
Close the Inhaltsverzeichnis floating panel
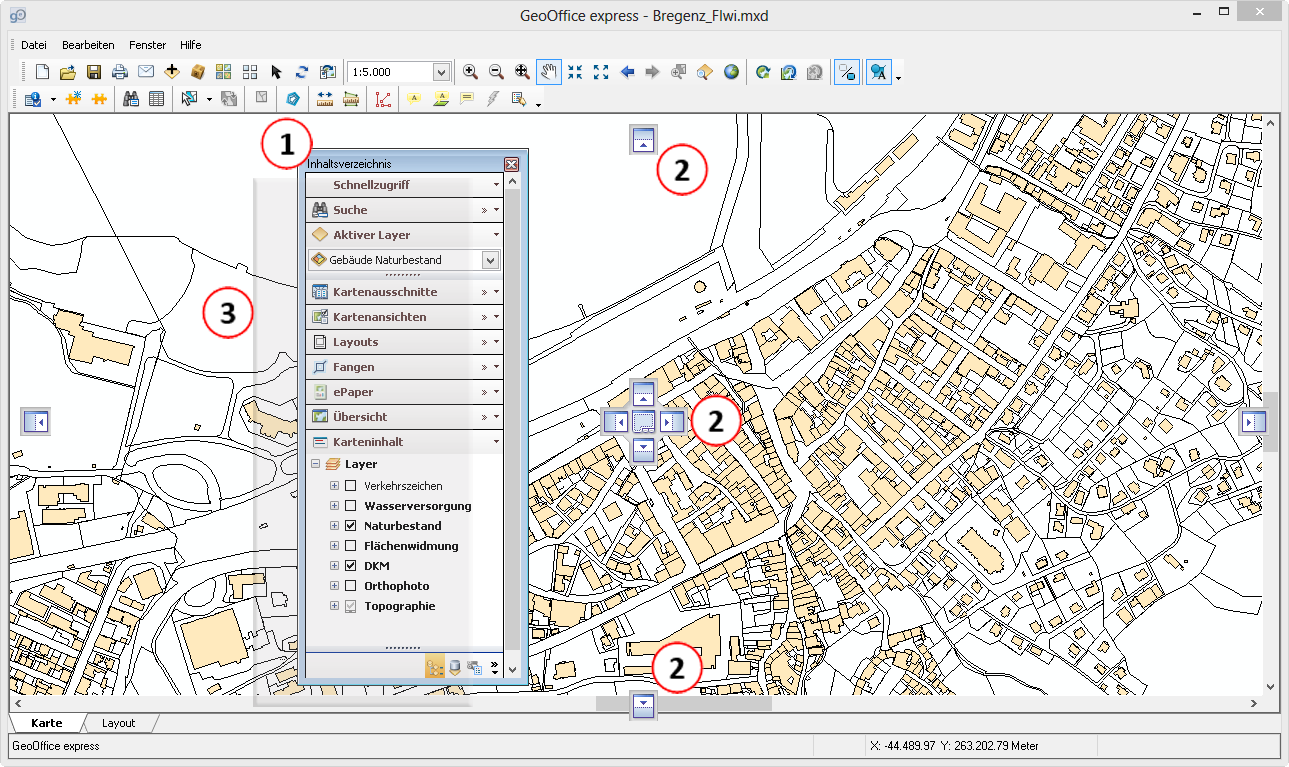pos(511,164)
